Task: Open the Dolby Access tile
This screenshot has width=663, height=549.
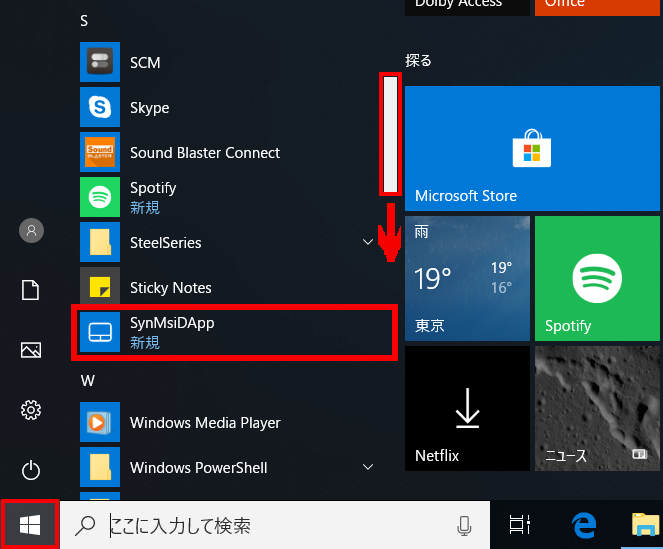Action: click(467, 8)
